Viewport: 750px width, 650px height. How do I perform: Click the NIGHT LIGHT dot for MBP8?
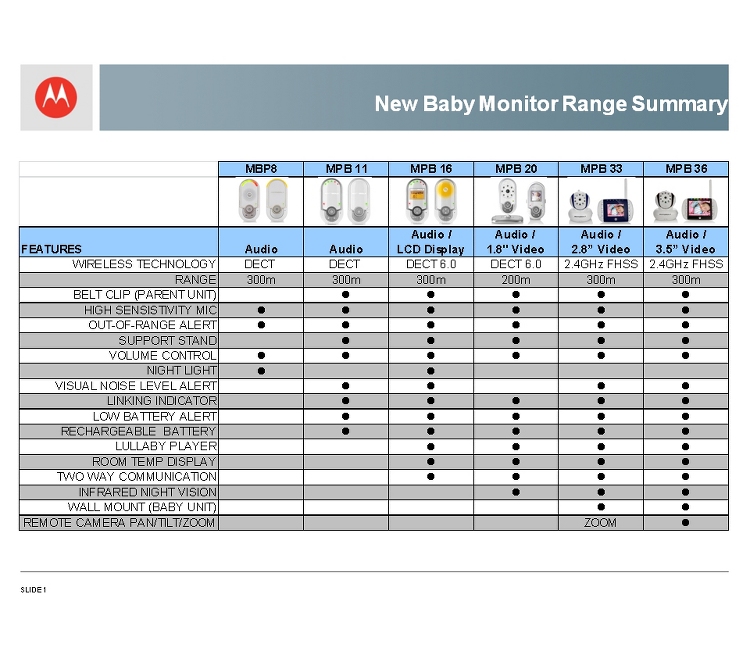pyautogui.click(x=261, y=371)
